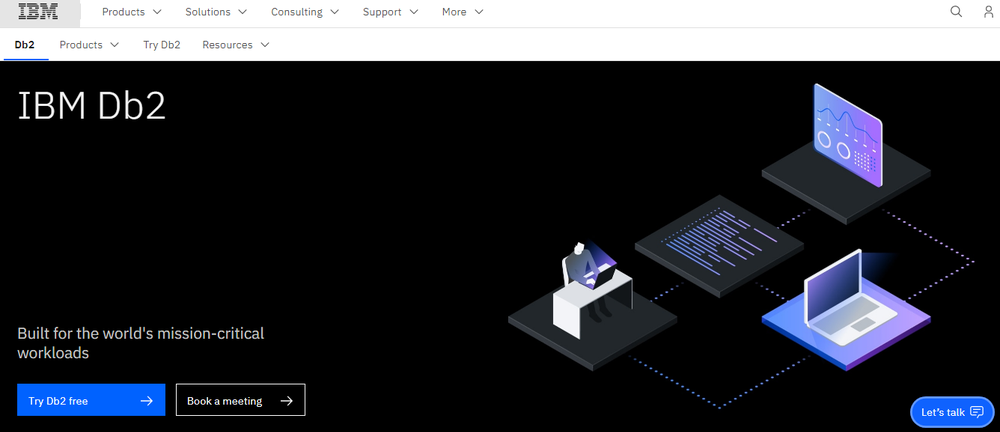
Task: Open the user profile icon
Action: [x=989, y=11]
